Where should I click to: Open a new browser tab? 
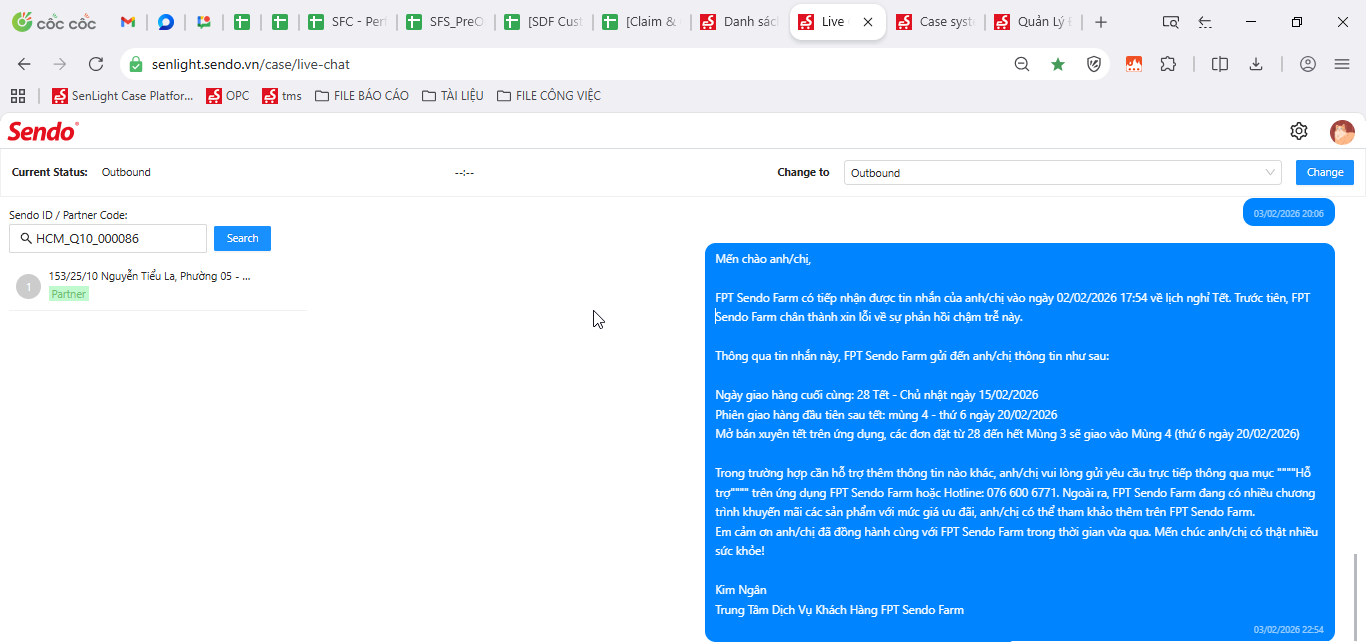point(1101,22)
